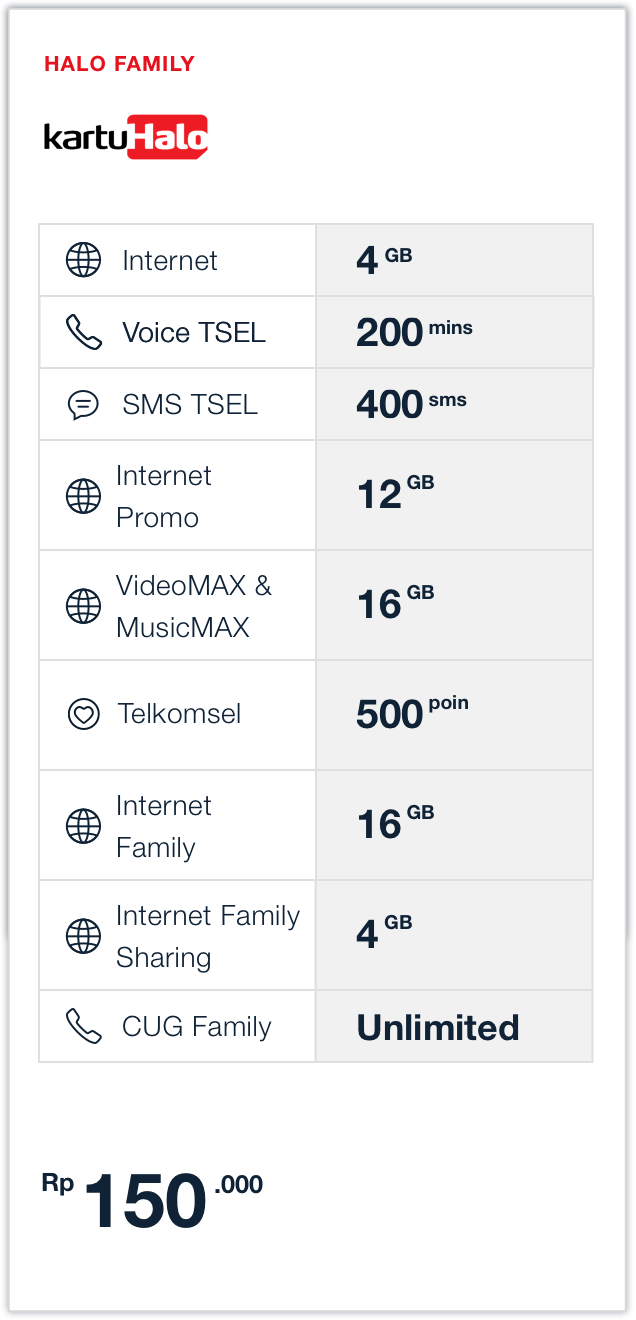The width and height of the screenshot is (636, 1320).
Task: Click the globe icon beside VideoMAX & MusicMAX
Action: pos(83,606)
